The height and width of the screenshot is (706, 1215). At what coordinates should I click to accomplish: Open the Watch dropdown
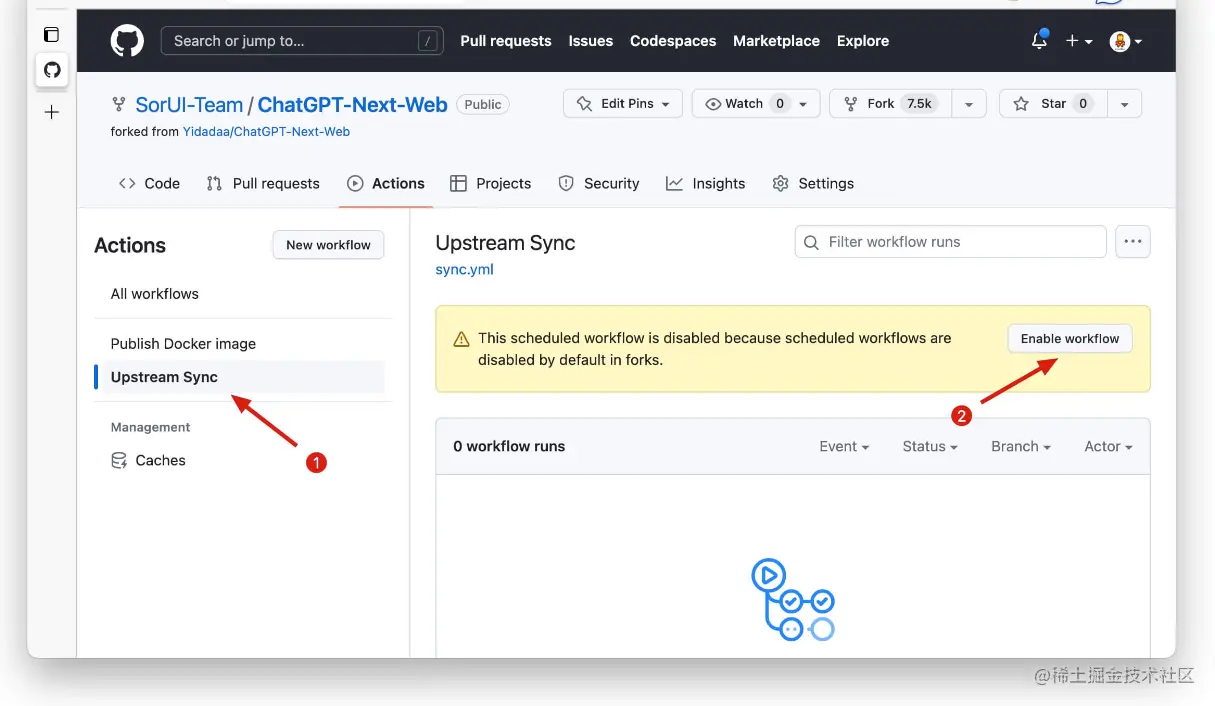click(x=756, y=104)
